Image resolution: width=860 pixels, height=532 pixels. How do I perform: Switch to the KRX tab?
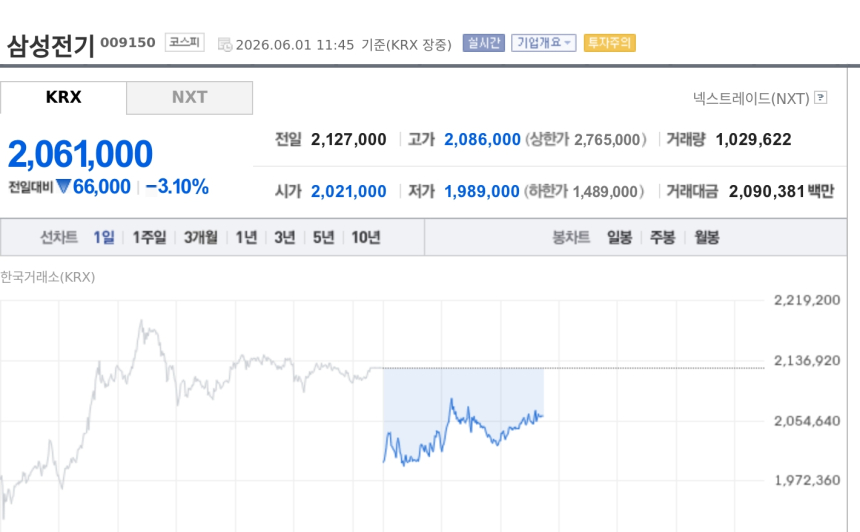coord(63,98)
